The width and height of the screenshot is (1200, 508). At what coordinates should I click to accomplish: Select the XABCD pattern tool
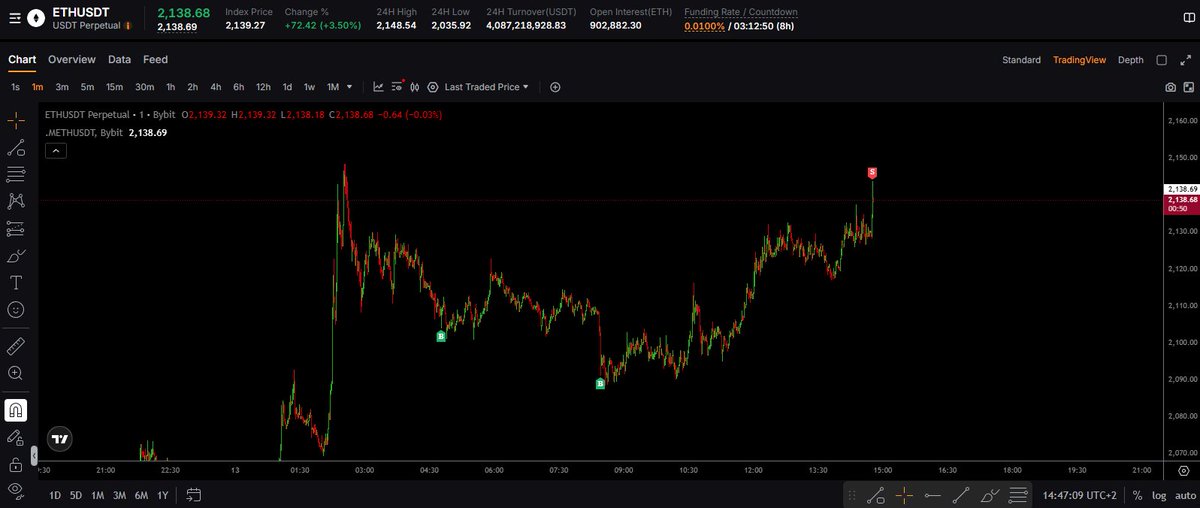point(16,201)
